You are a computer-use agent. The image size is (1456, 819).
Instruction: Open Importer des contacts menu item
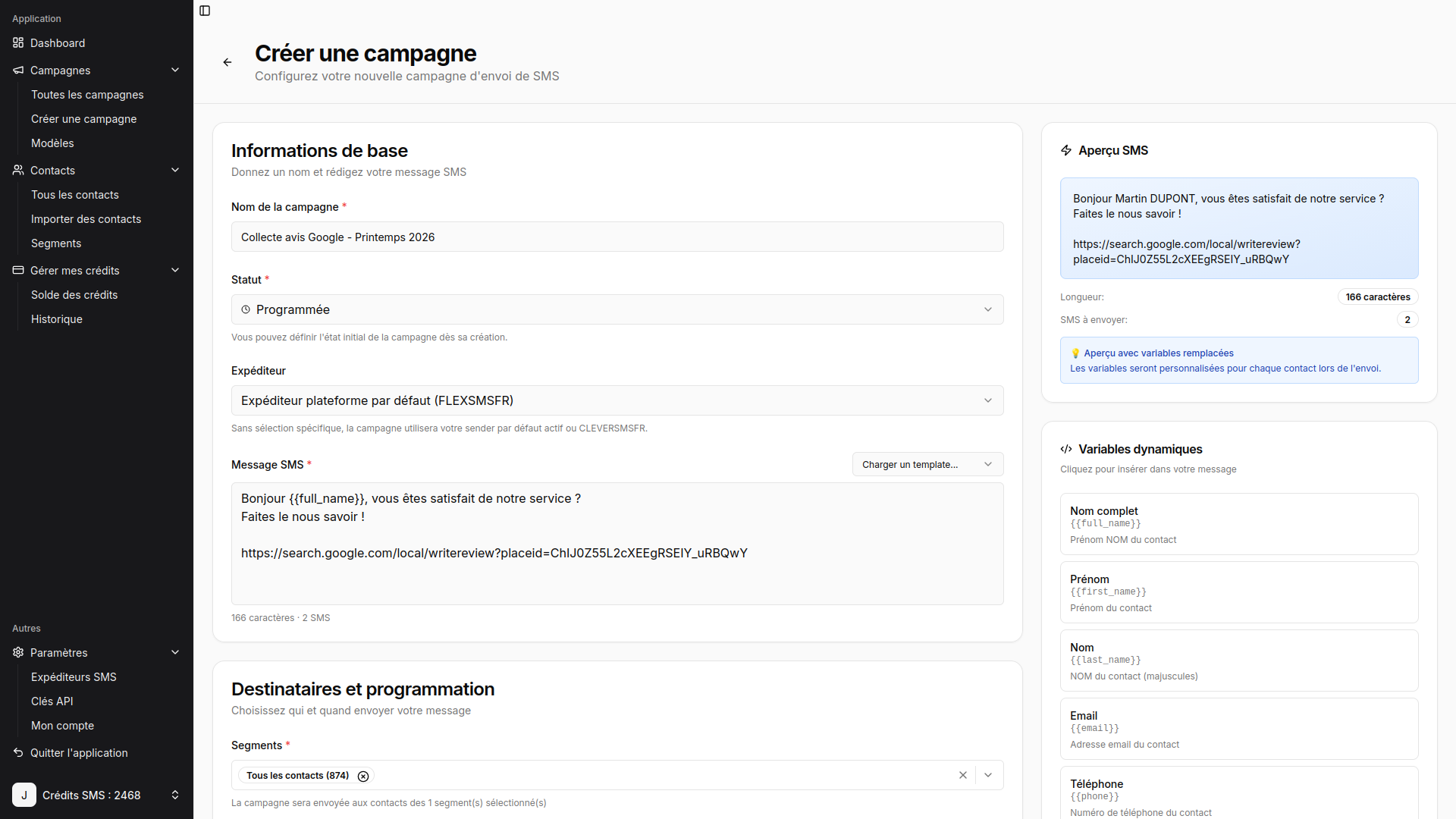(x=86, y=219)
